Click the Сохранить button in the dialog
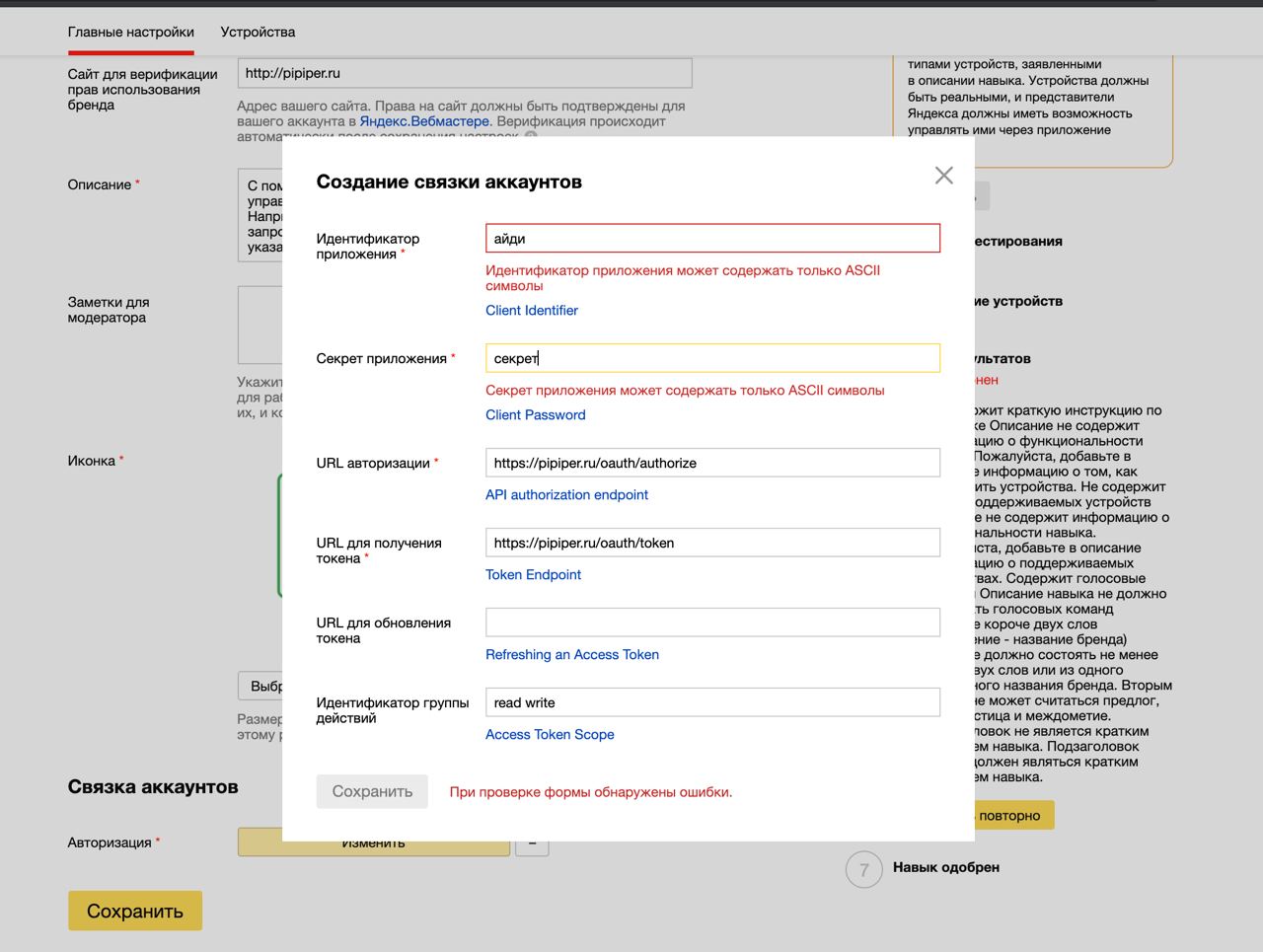The image size is (1263, 952). [372, 791]
